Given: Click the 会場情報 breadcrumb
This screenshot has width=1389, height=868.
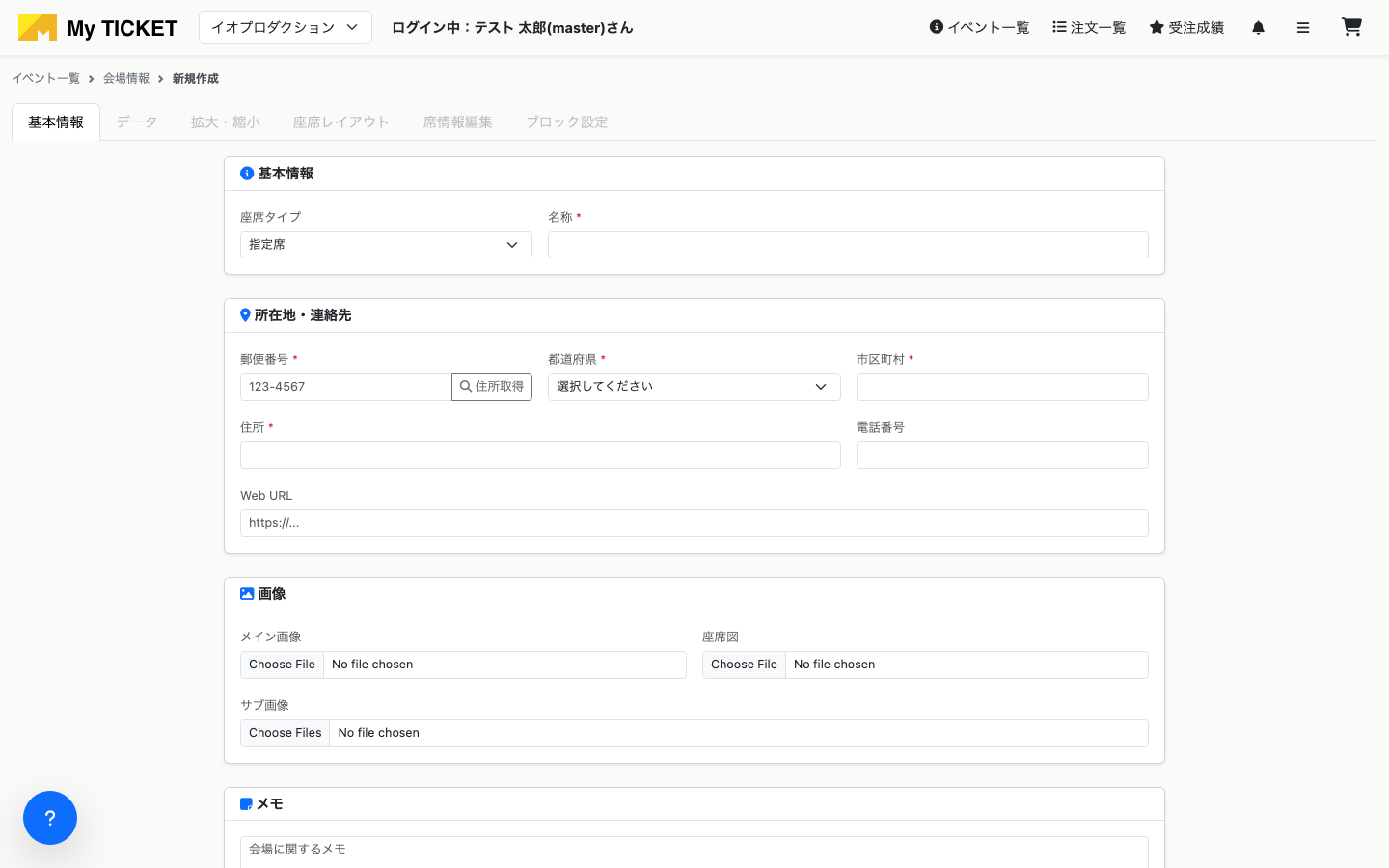Looking at the screenshot, I should [126, 79].
